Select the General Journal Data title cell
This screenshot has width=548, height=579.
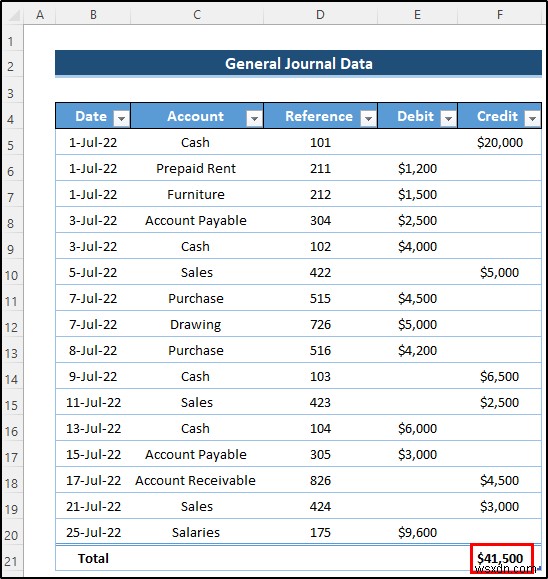(298, 64)
